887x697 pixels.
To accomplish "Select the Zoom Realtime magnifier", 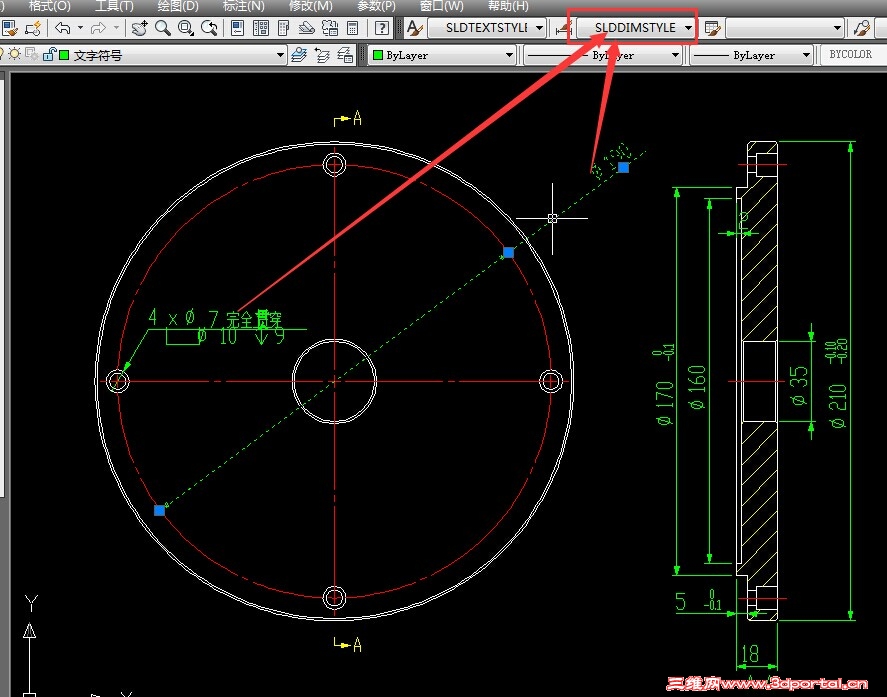I will [x=163, y=28].
